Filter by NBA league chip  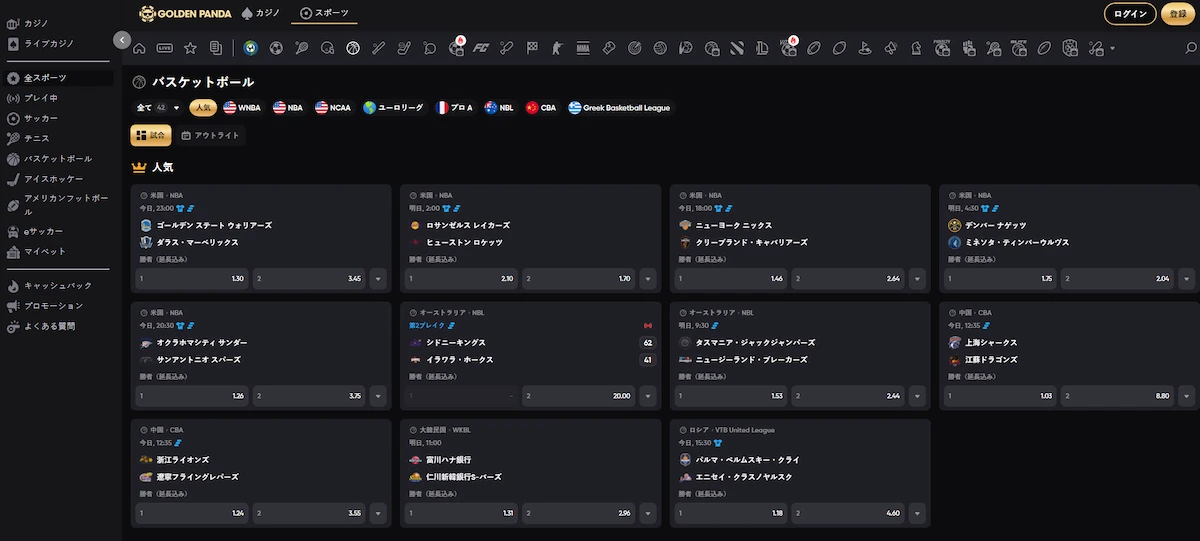[x=288, y=107]
